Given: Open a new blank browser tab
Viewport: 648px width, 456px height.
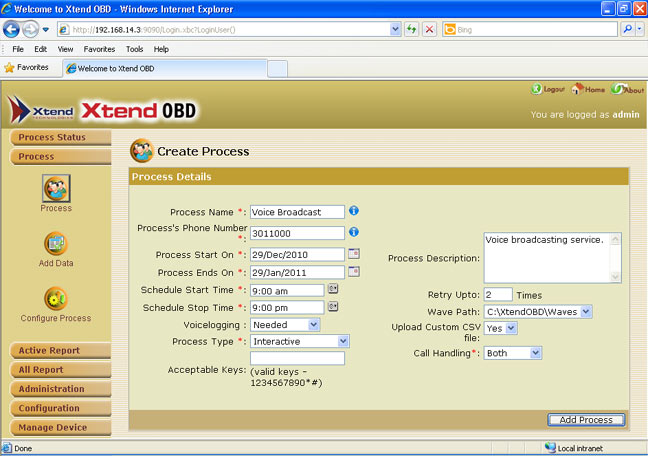Looking at the screenshot, I should (277, 69).
